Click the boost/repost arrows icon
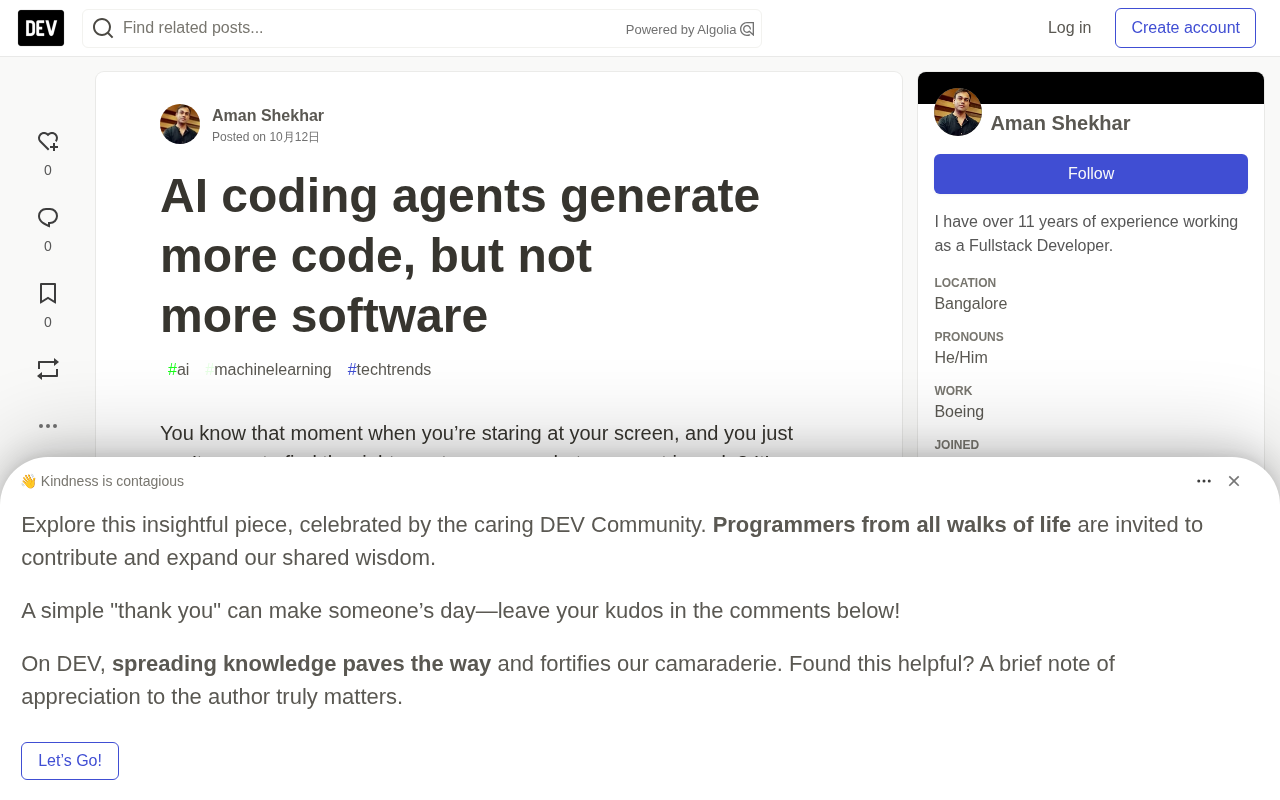Screen dimensions: 1280x800 coord(48,369)
